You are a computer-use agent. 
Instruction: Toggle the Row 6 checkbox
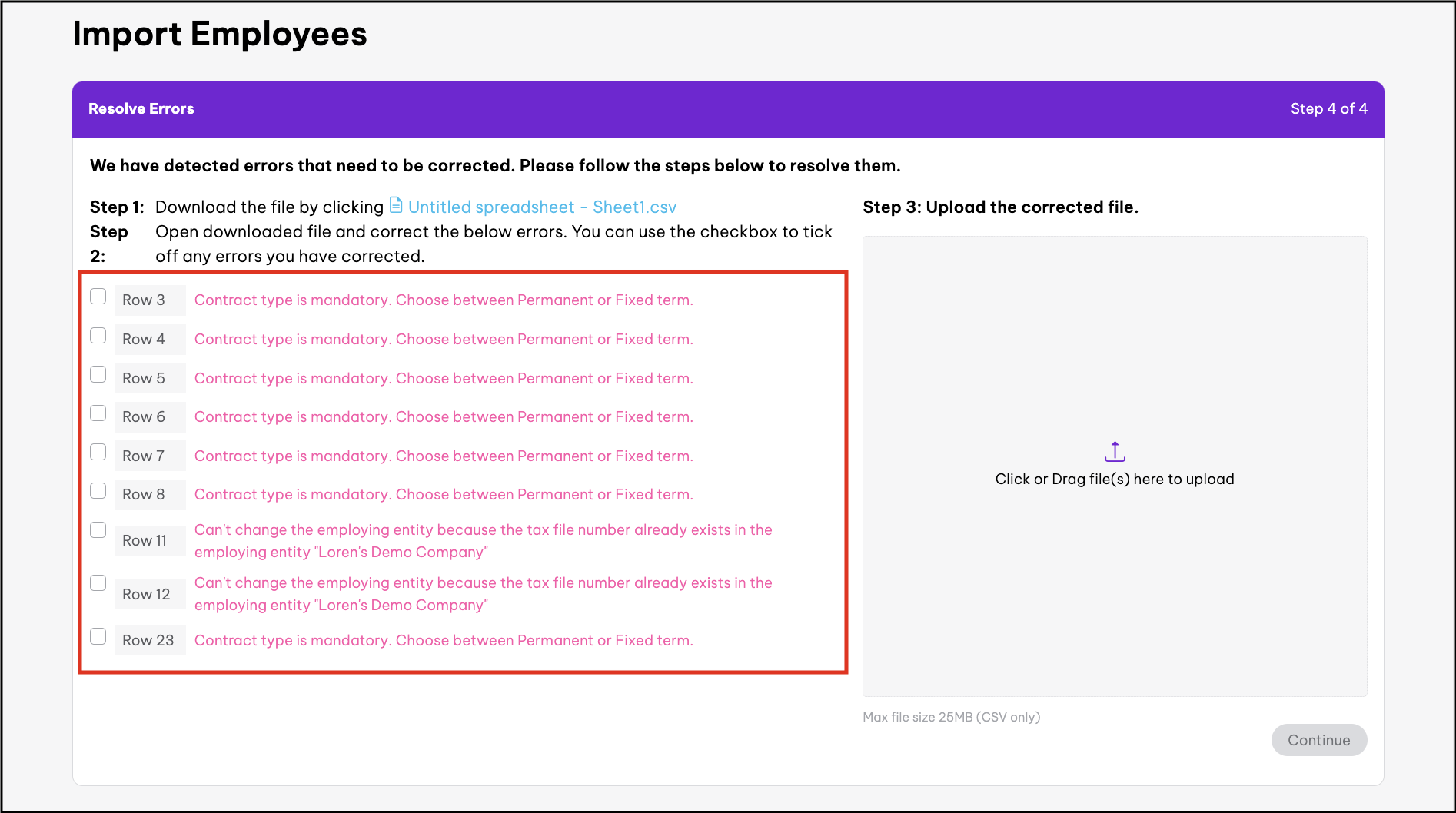coord(98,413)
